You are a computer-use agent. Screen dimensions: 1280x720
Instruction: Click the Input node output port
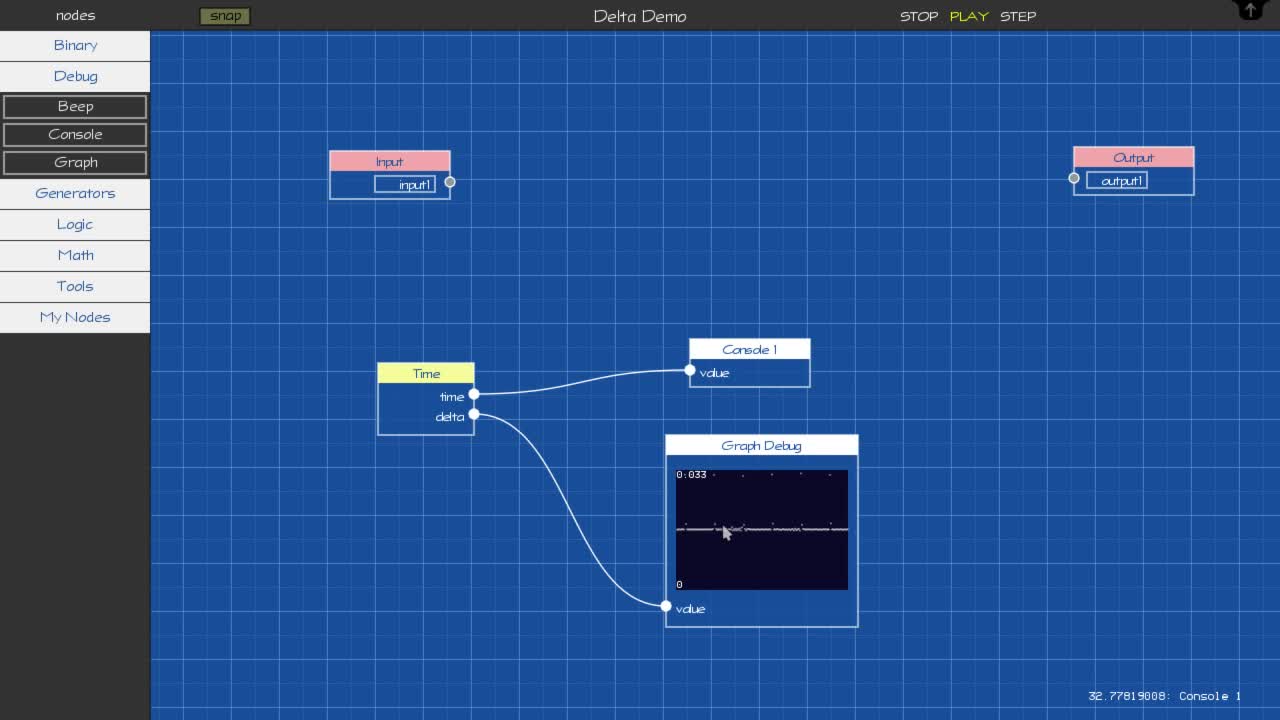pyautogui.click(x=450, y=182)
